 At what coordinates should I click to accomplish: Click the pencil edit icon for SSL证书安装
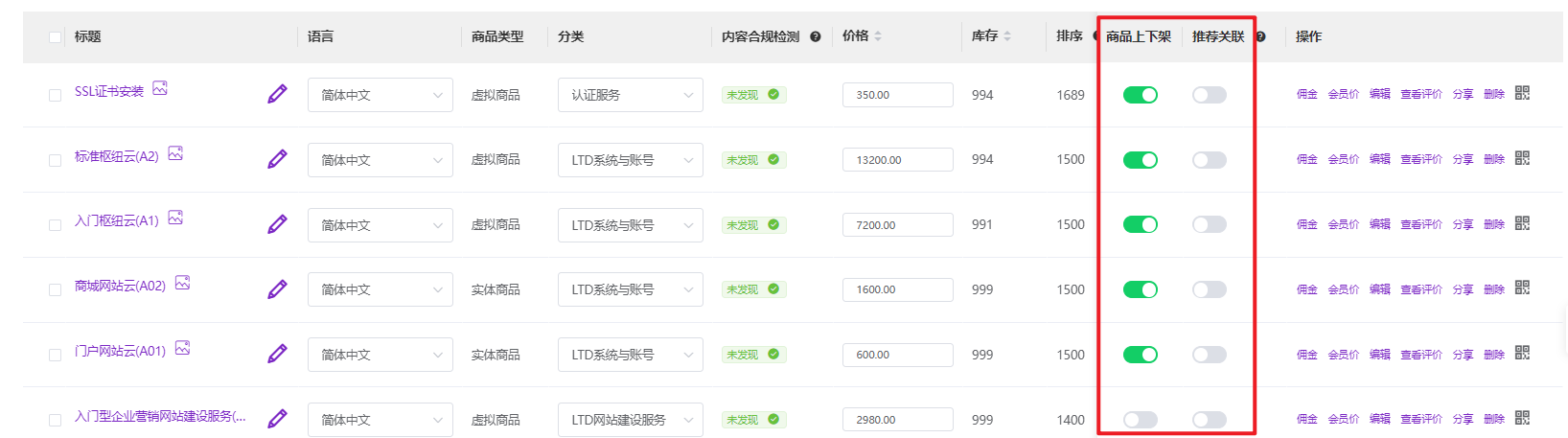point(277,94)
